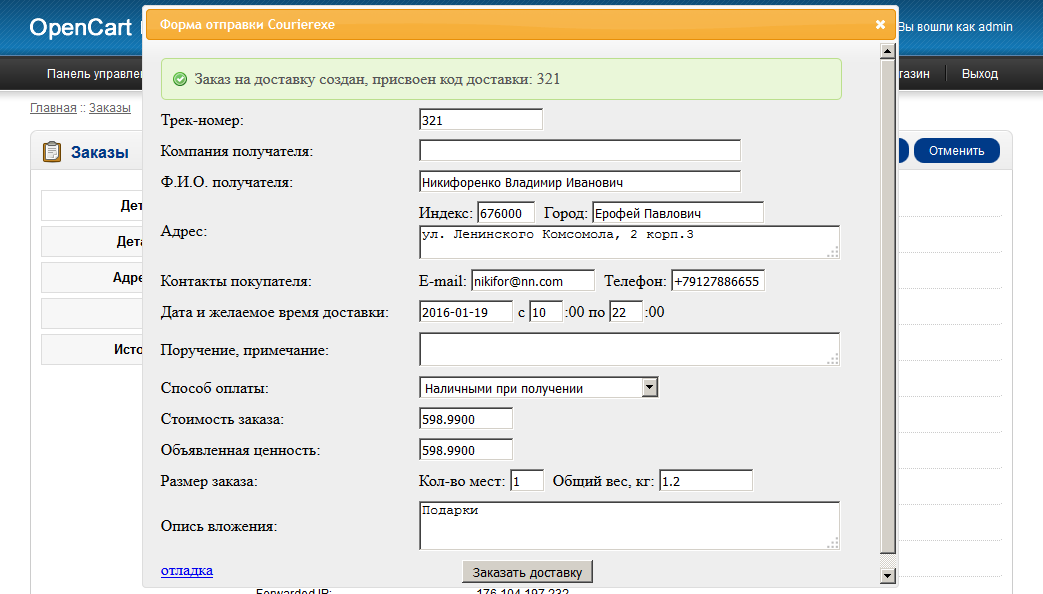Focus the Компания получателя field
The width and height of the screenshot is (1043, 594).
(580, 150)
